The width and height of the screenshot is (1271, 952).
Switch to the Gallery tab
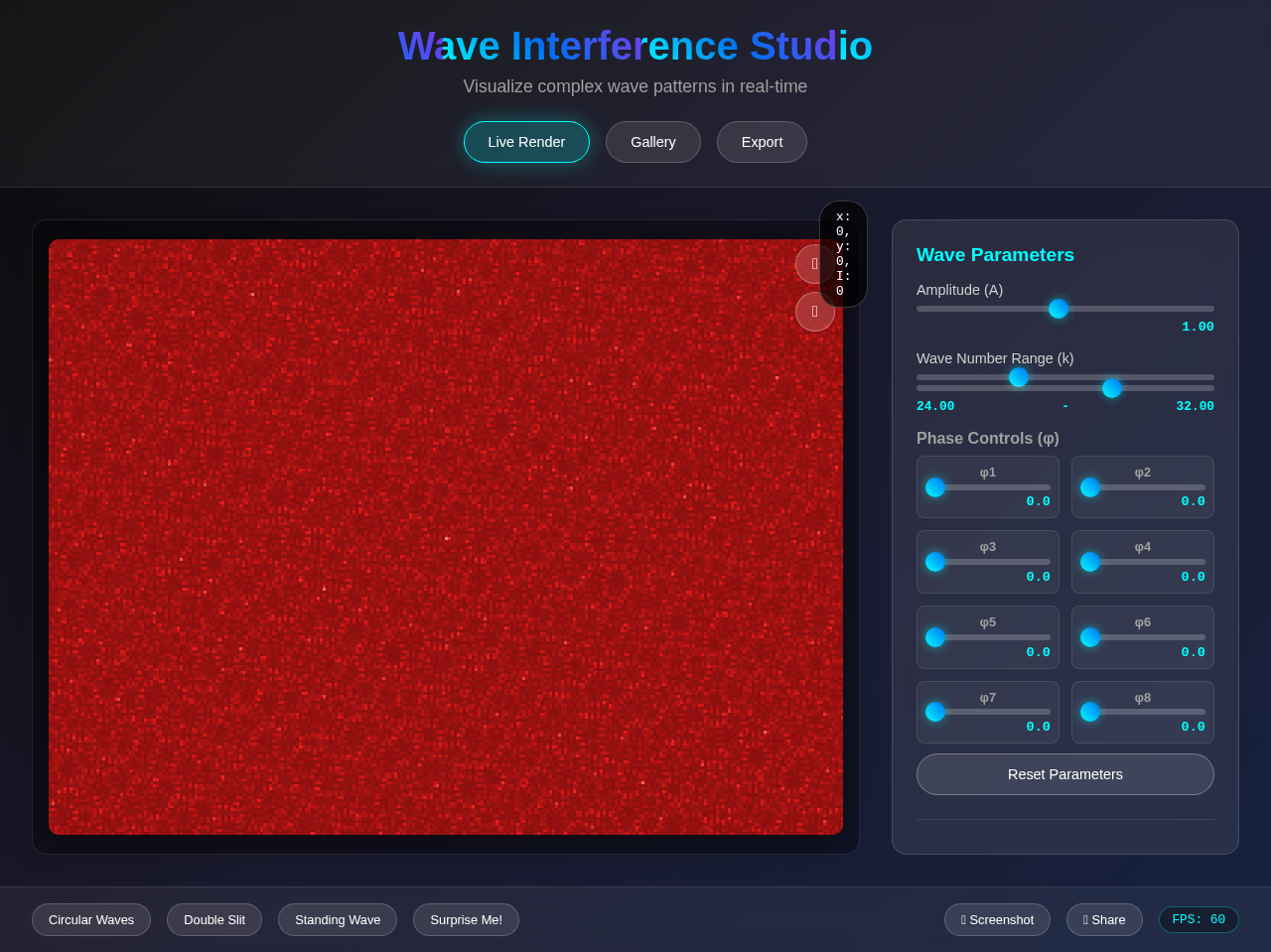pos(652,142)
